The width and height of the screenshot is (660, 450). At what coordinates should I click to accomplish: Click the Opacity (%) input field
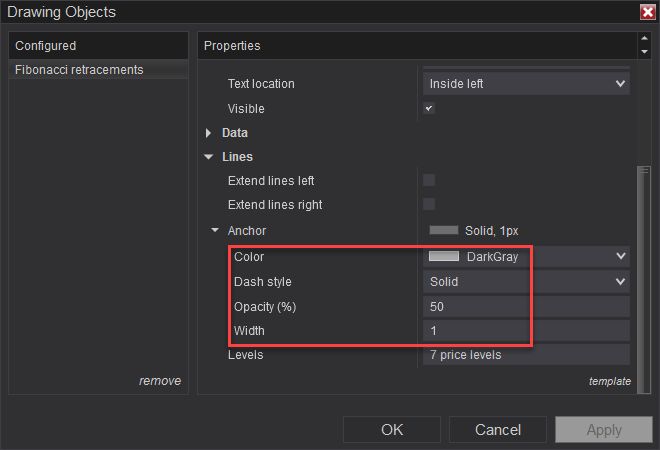[x=526, y=306]
